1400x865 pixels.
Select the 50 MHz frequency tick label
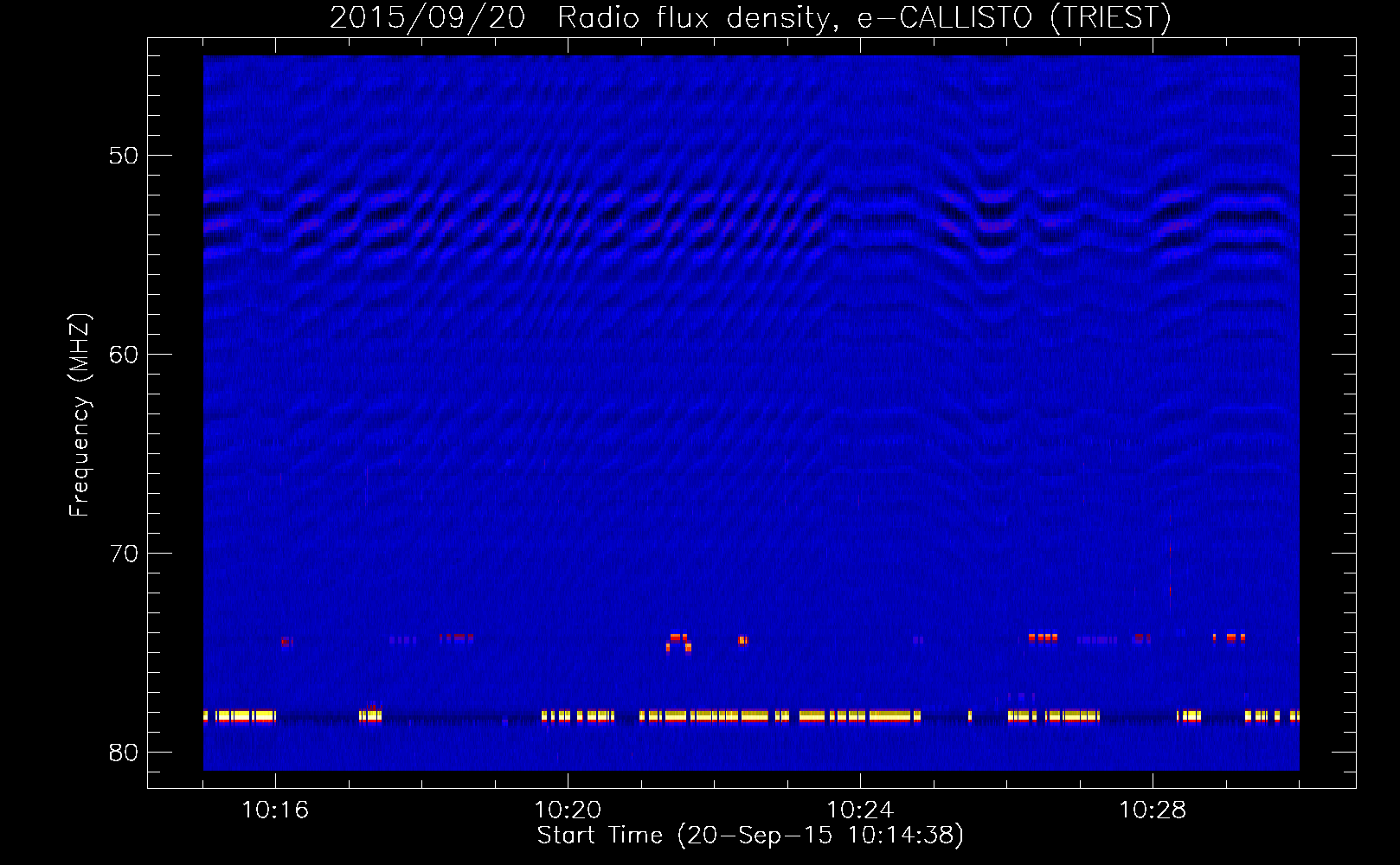click(x=124, y=156)
